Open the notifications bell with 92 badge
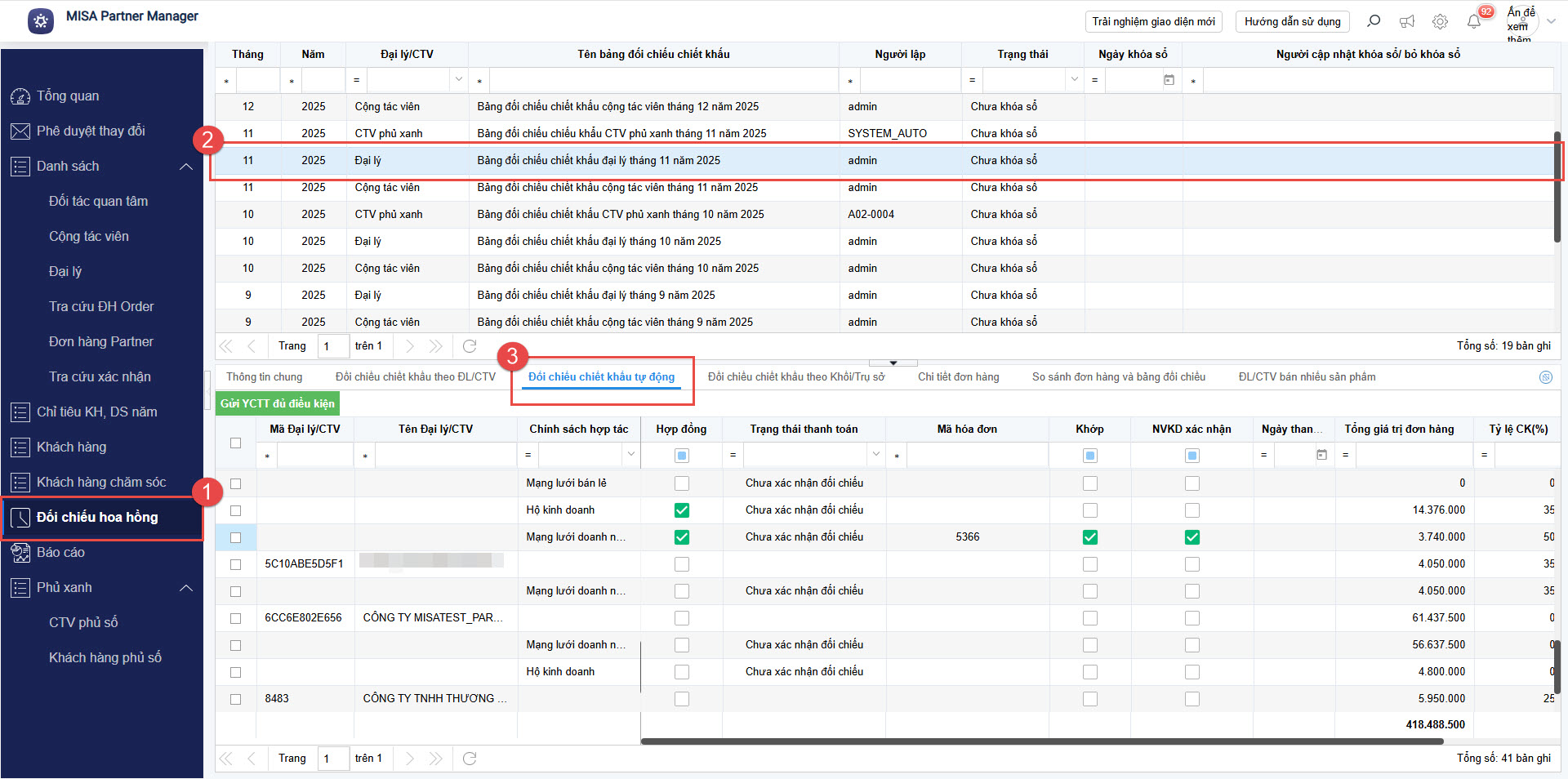The height and width of the screenshot is (779, 1568). tap(1474, 21)
